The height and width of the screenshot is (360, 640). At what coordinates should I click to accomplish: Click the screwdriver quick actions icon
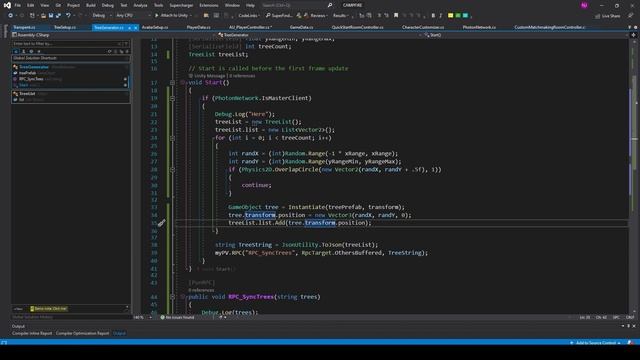point(162,223)
